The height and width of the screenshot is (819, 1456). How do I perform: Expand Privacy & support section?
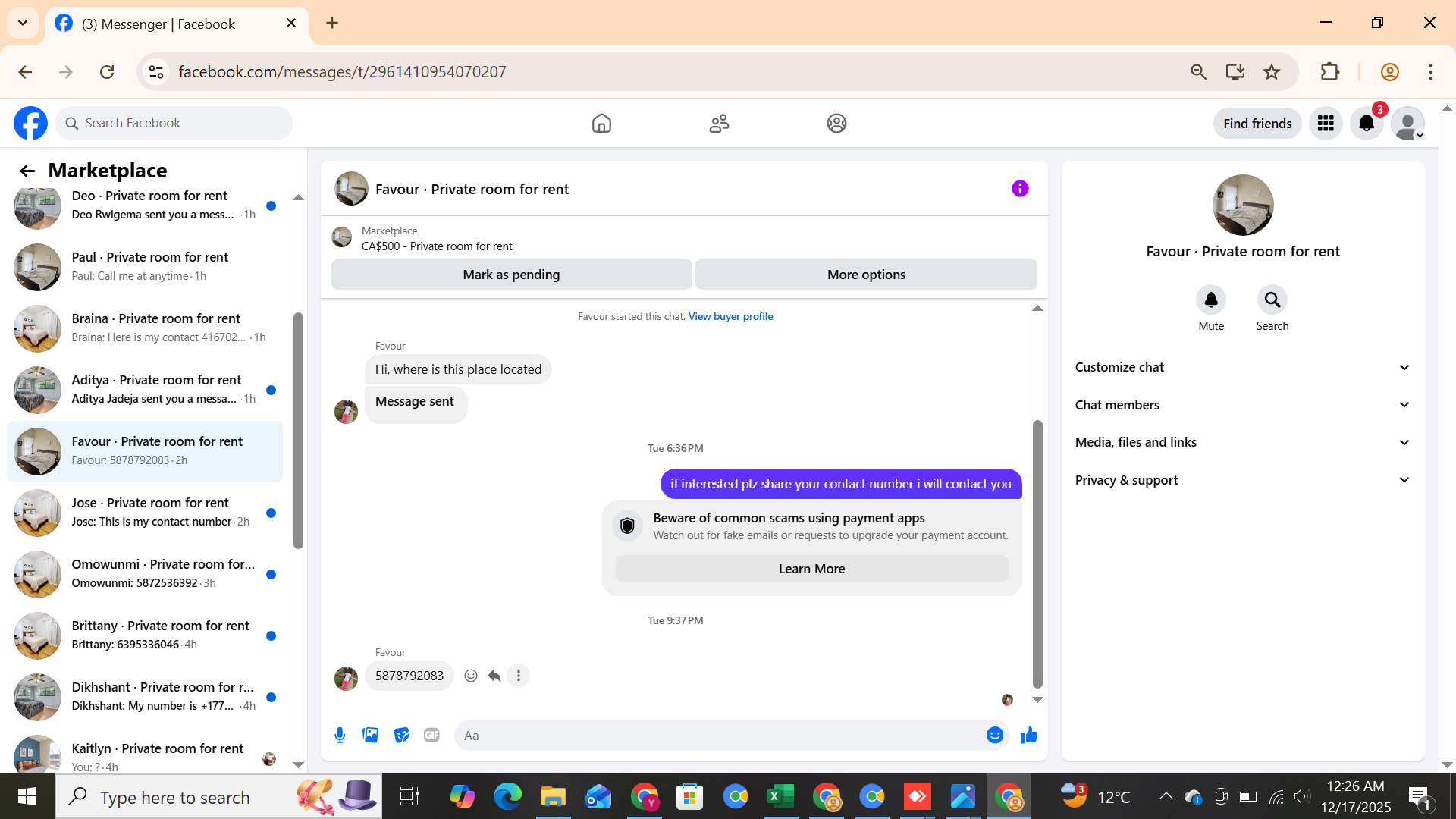1243,480
